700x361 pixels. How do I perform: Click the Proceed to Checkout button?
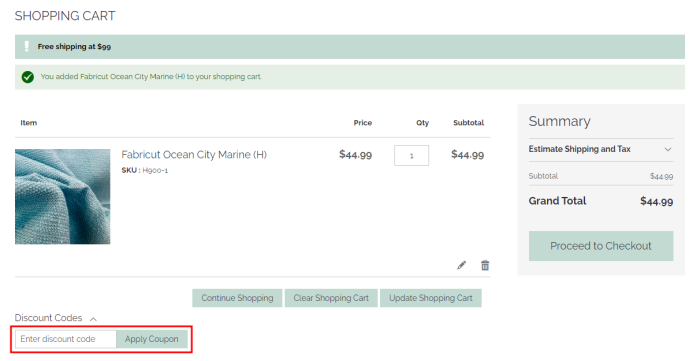click(x=601, y=246)
